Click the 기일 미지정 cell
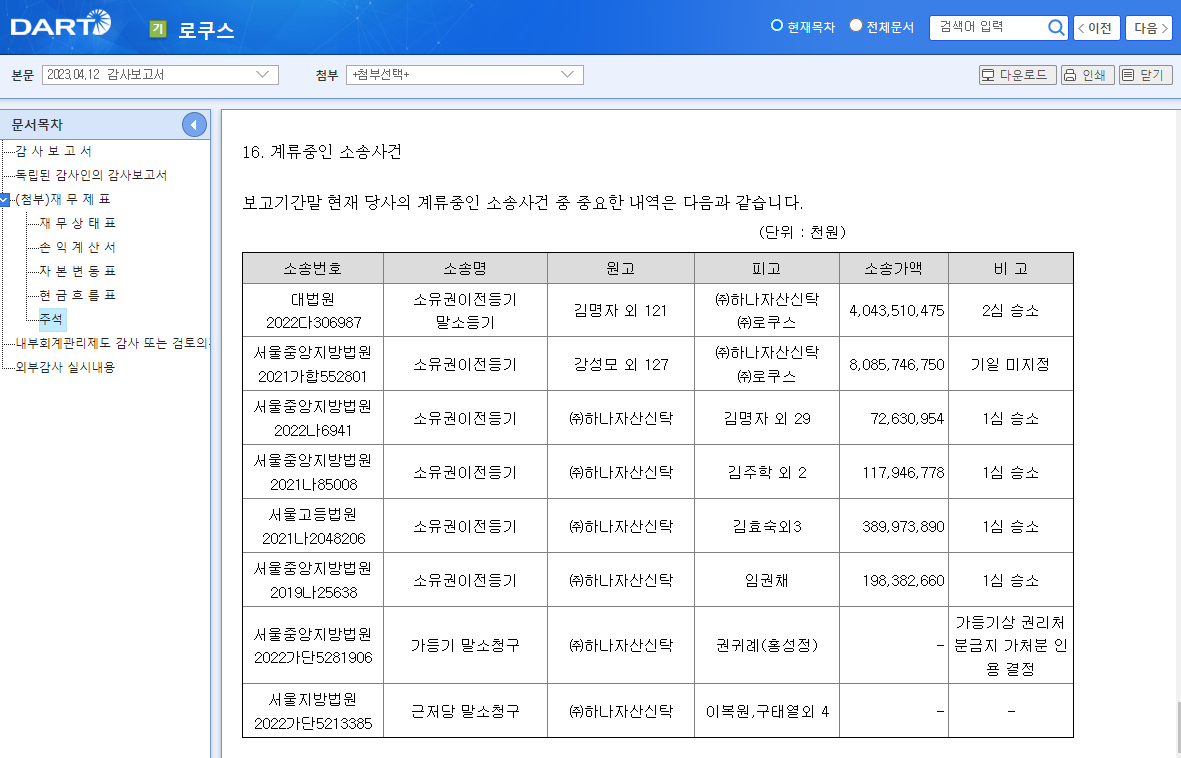 coord(1011,364)
